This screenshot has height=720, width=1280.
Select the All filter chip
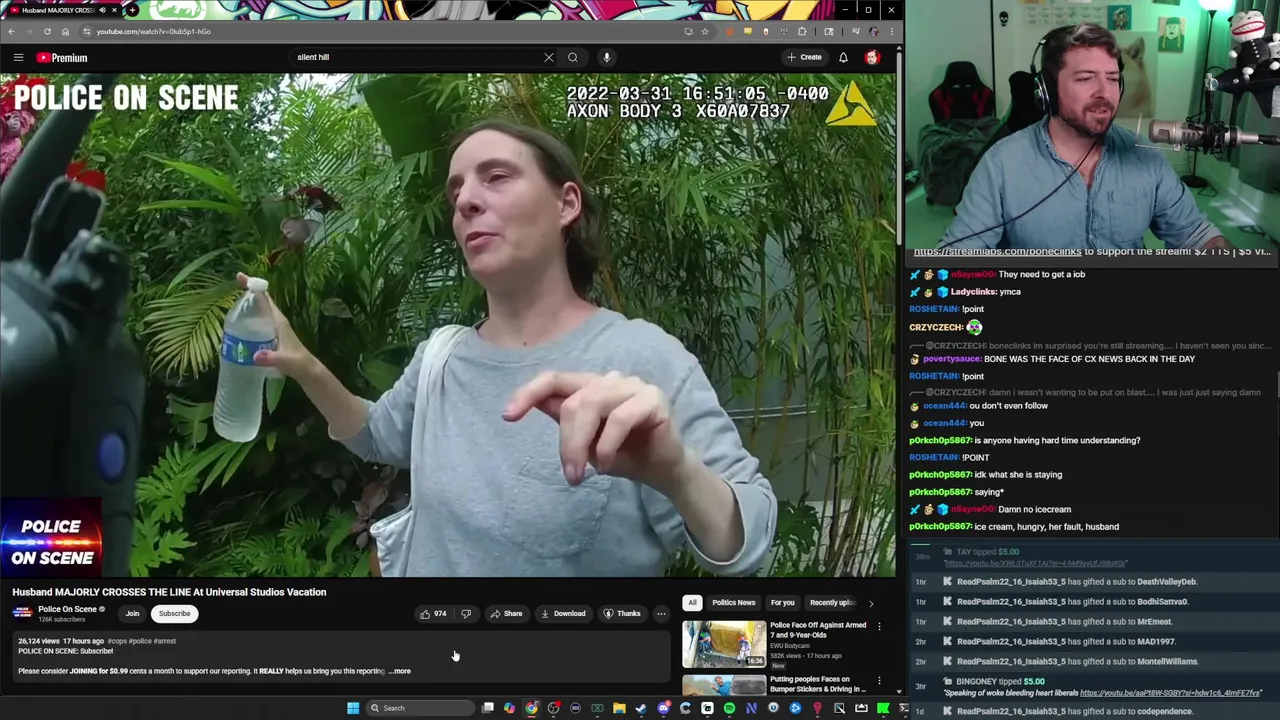tap(692, 603)
